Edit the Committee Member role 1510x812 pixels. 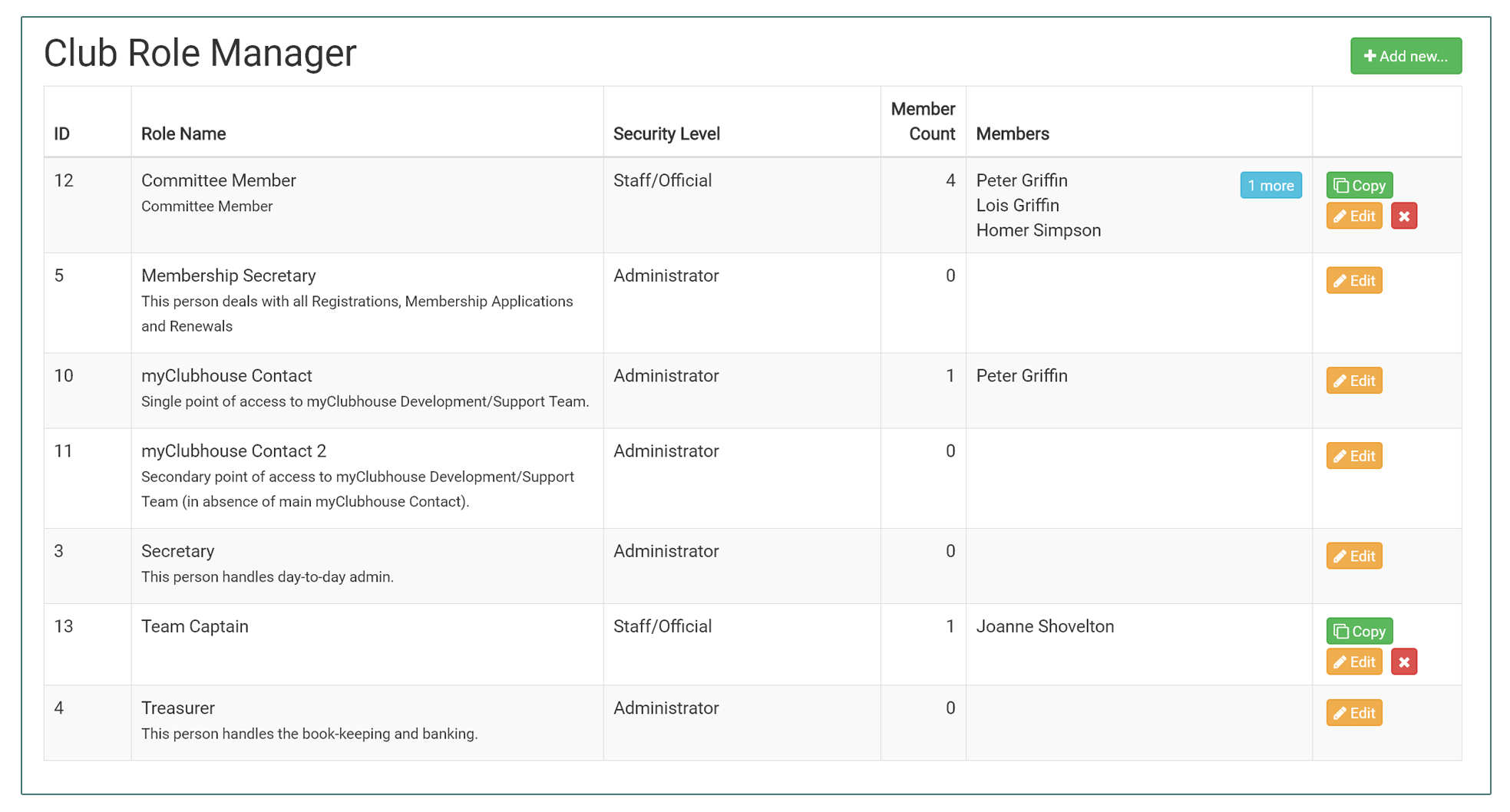point(1353,216)
